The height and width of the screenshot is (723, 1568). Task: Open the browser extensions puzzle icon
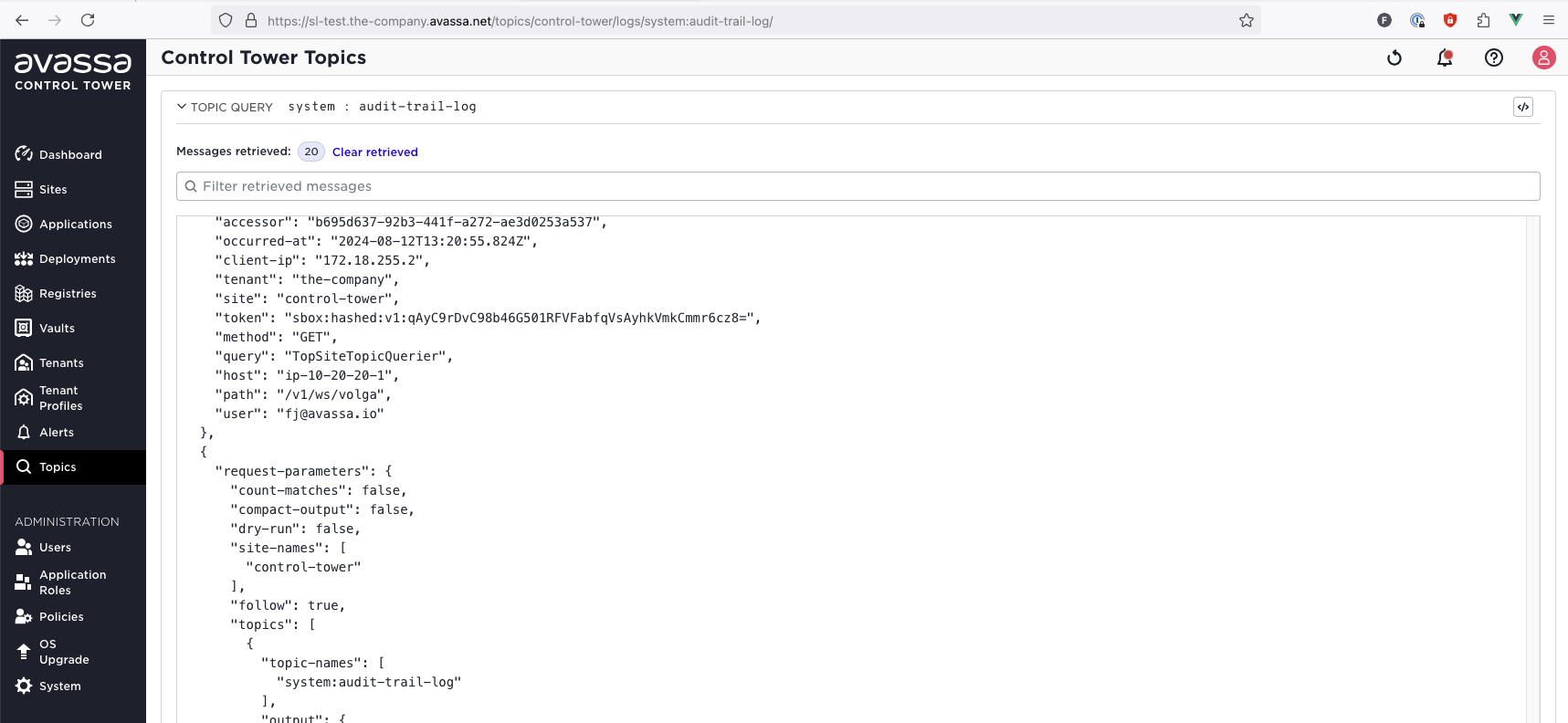[x=1483, y=20]
